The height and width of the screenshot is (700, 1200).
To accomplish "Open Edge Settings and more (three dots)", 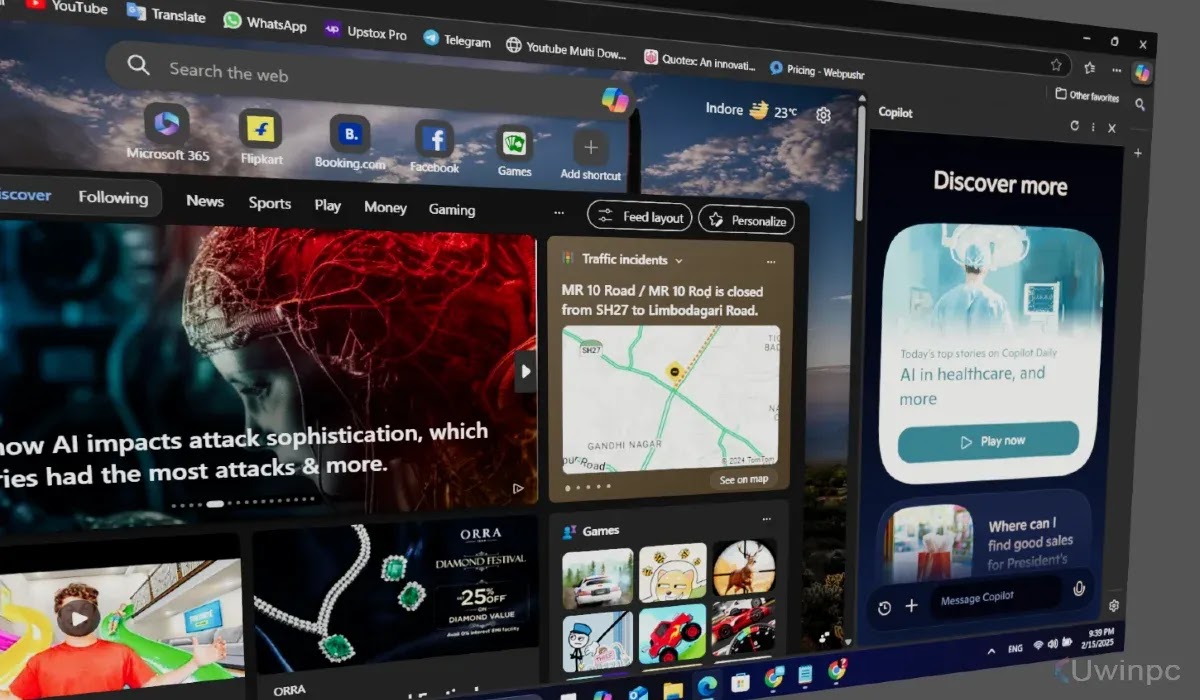I will (x=1116, y=70).
